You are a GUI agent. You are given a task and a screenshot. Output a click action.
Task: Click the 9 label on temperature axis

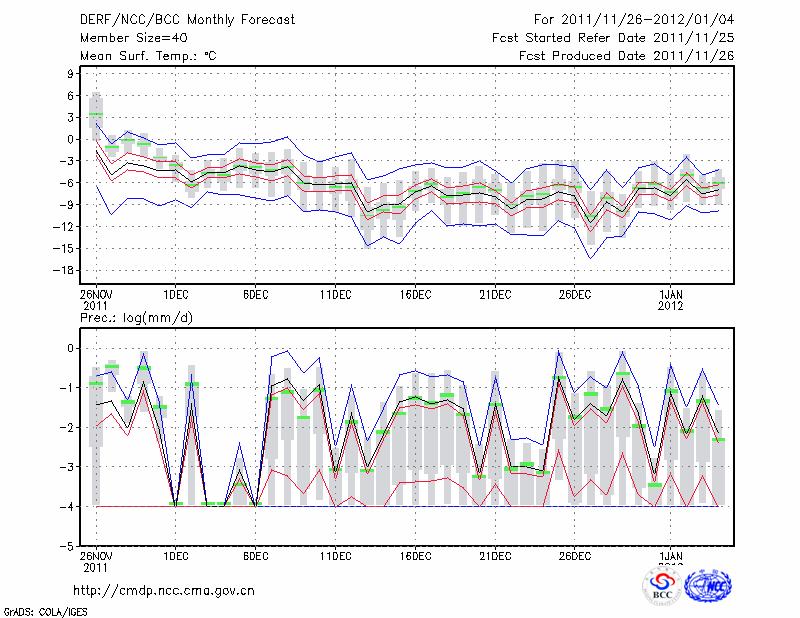coord(71,73)
